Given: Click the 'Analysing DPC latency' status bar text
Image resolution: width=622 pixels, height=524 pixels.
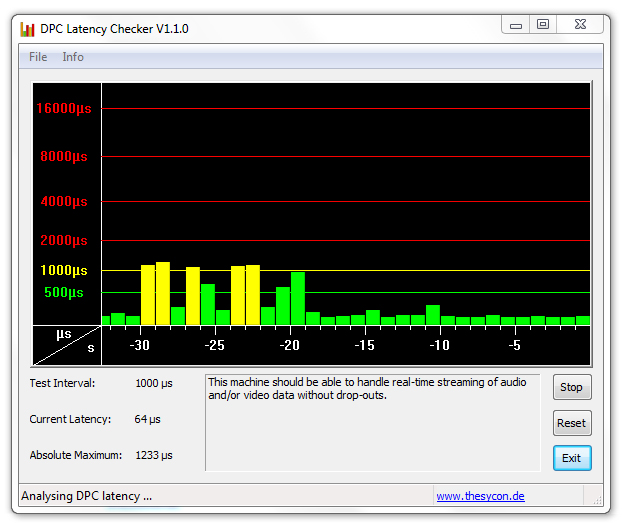Looking at the screenshot, I should (x=87, y=496).
